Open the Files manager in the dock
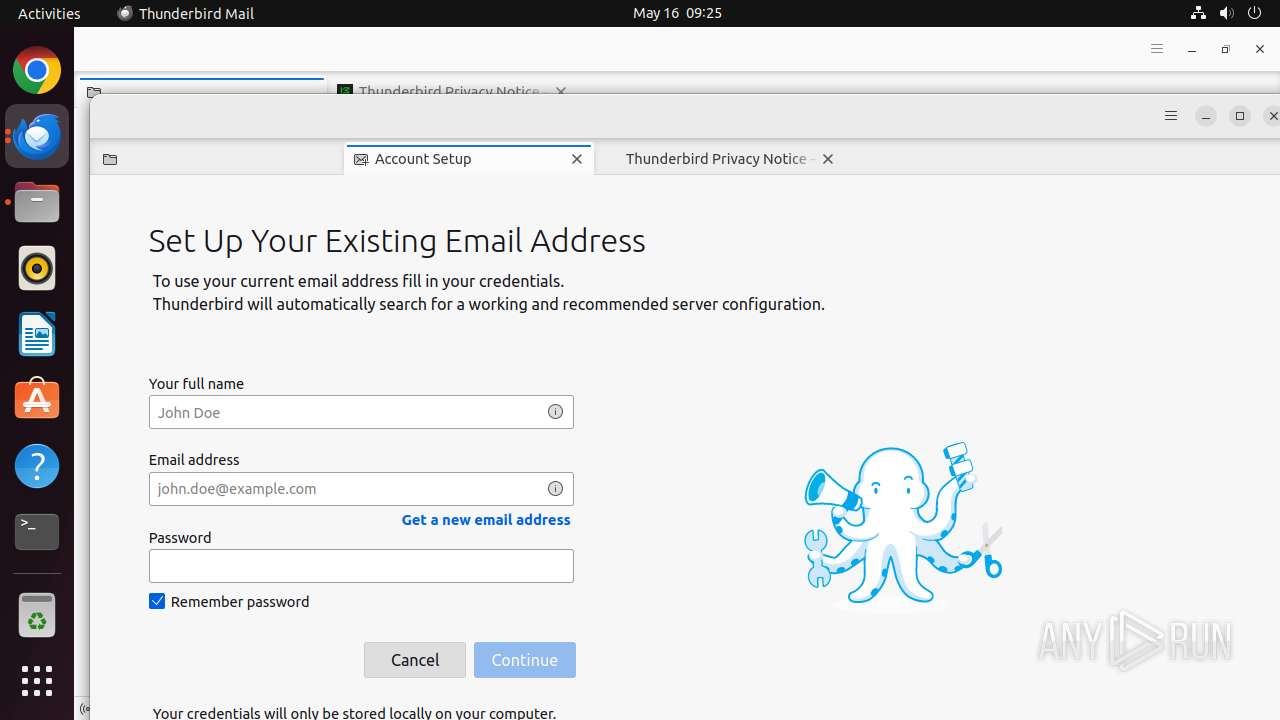This screenshot has width=1280, height=720. [x=37, y=203]
